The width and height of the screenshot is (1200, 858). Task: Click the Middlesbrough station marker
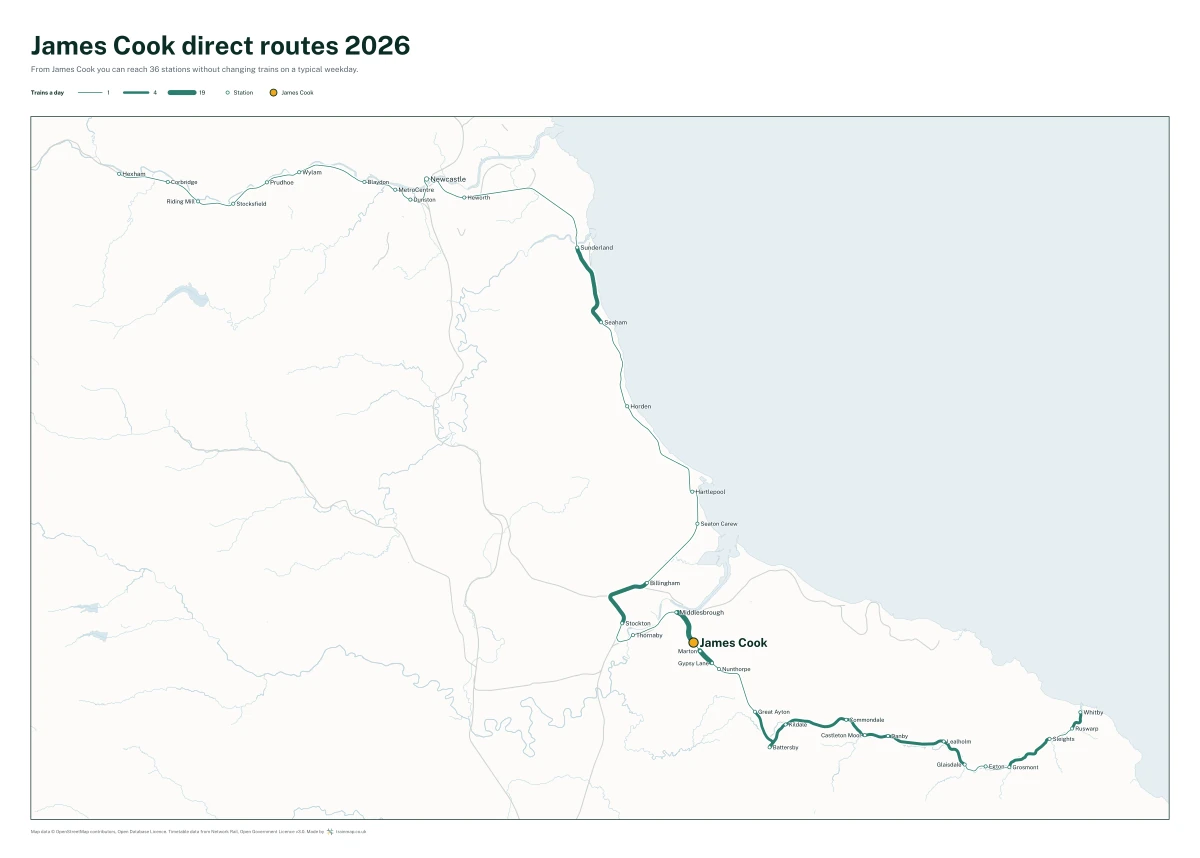click(677, 612)
